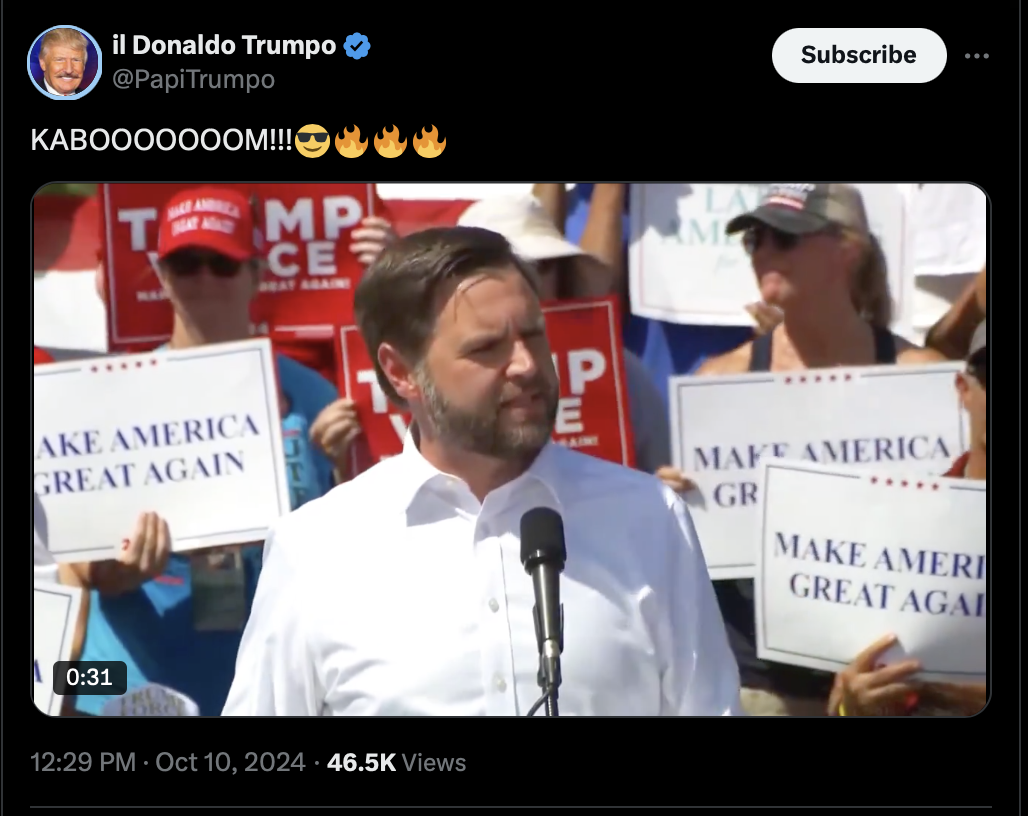
Task: Click the last fire emoji
Action: [x=429, y=140]
